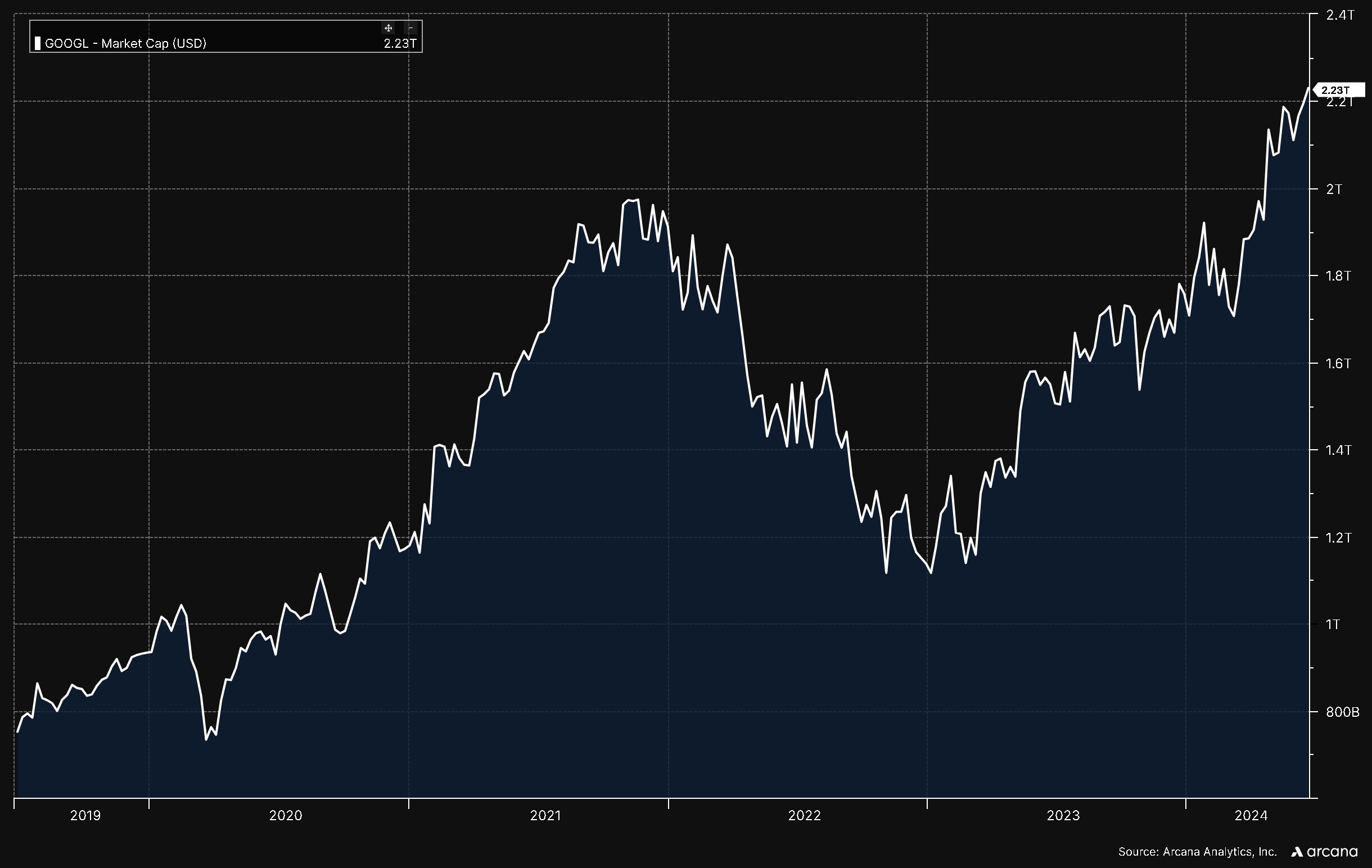Image resolution: width=1372 pixels, height=868 pixels.
Task: Click the 1.6T y-axis label
Action: (1338, 363)
